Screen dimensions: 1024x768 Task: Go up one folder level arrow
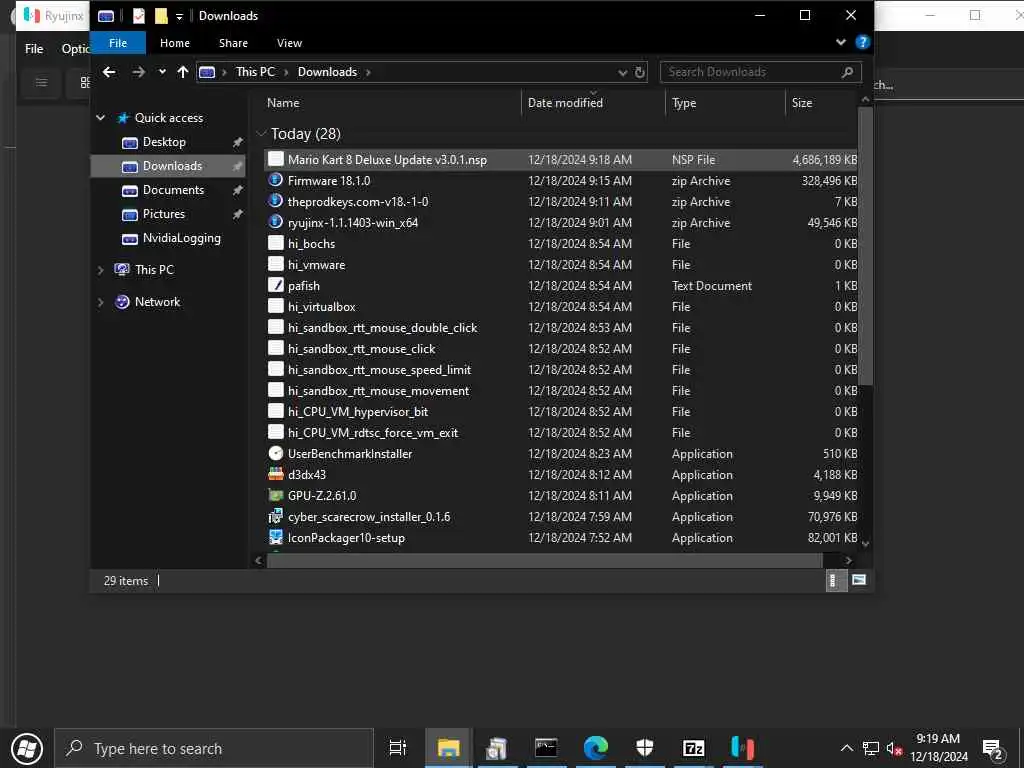pos(183,72)
